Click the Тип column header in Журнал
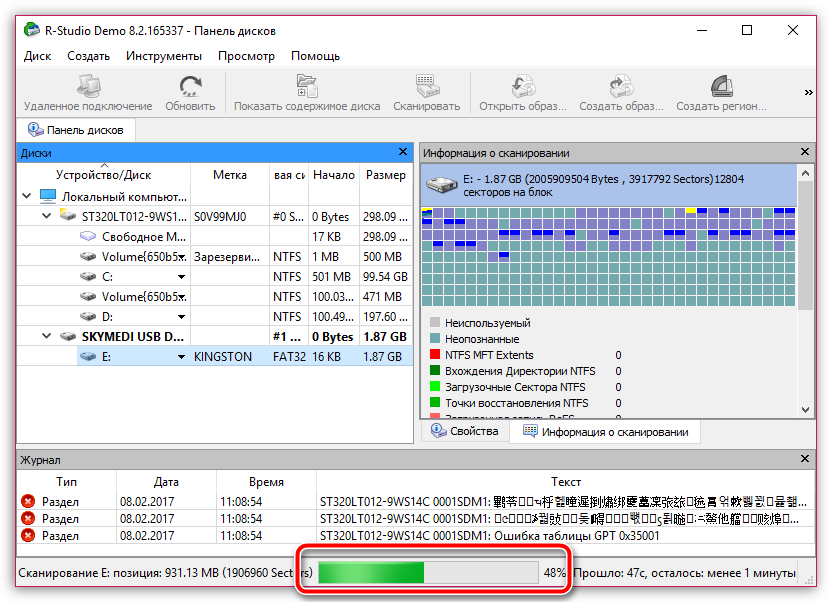Image resolution: width=832 pixels, height=602 pixels. [66, 482]
